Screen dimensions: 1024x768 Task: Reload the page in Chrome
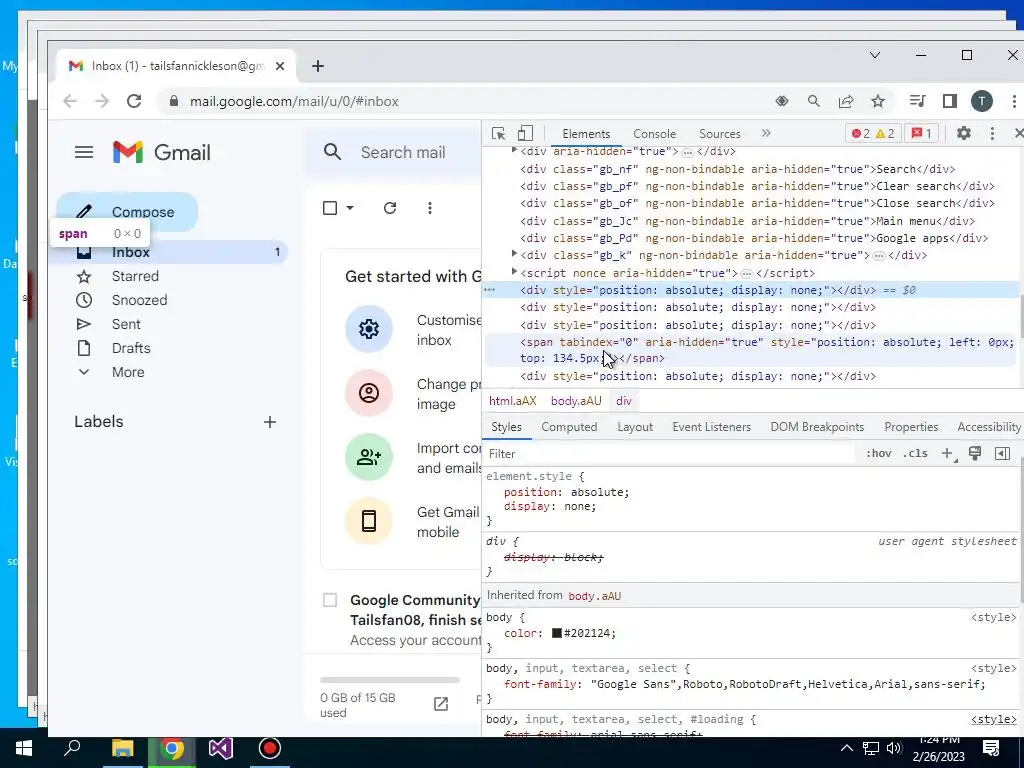click(134, 101)
